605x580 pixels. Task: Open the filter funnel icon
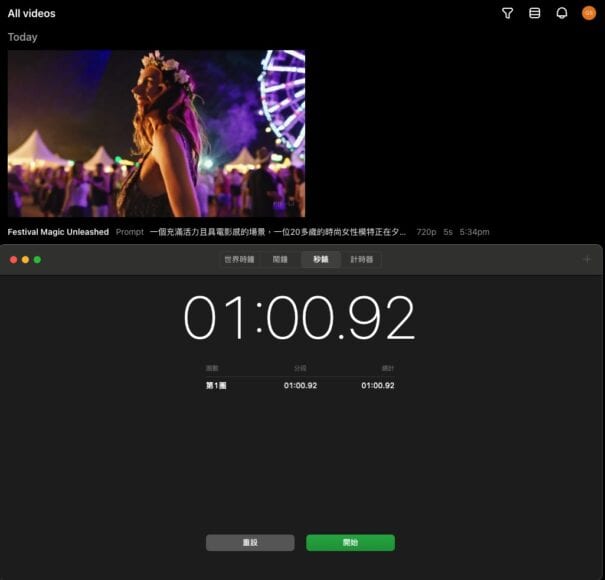pos(507,13)
